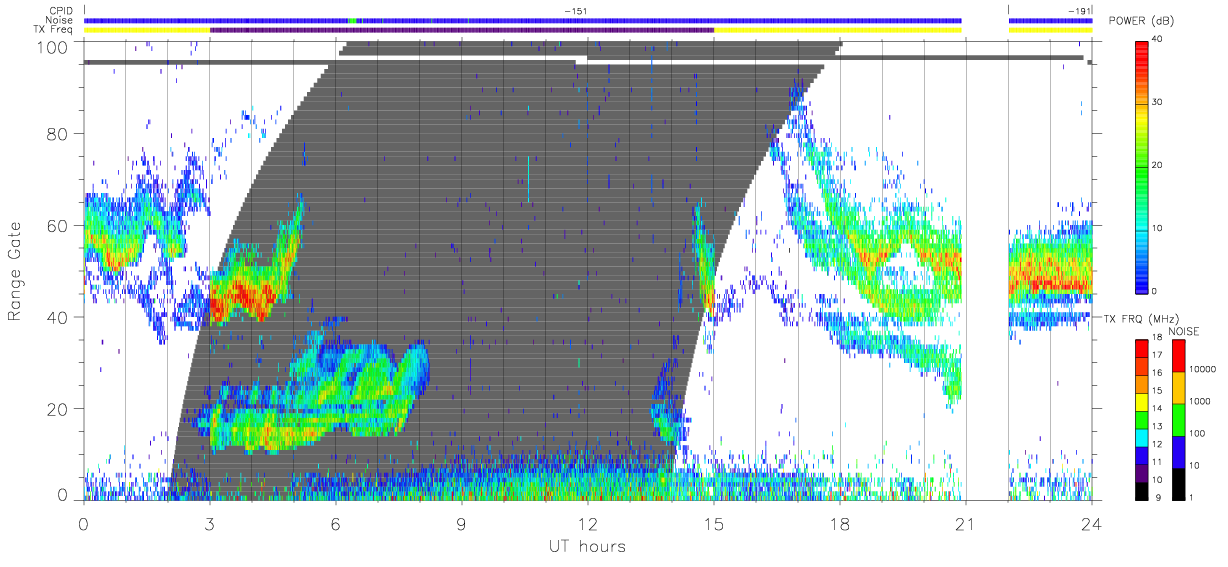The height and width of the screenshot is (567, 1228).
Task: Click the '30' tick on power colorbar
Action: coord(1159,102)
